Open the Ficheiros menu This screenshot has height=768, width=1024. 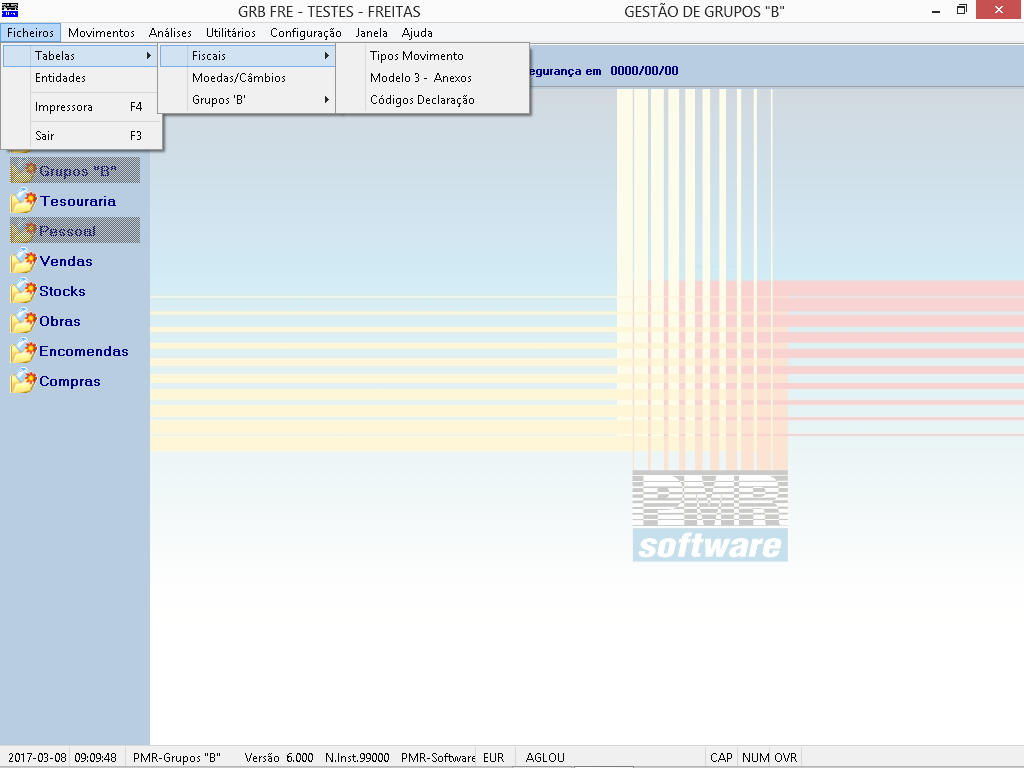31,33
